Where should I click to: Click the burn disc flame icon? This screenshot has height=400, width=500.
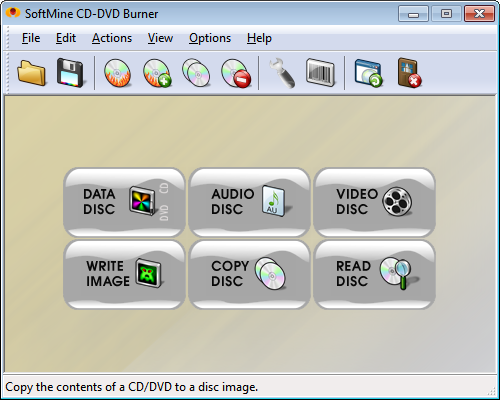[117, 73]
